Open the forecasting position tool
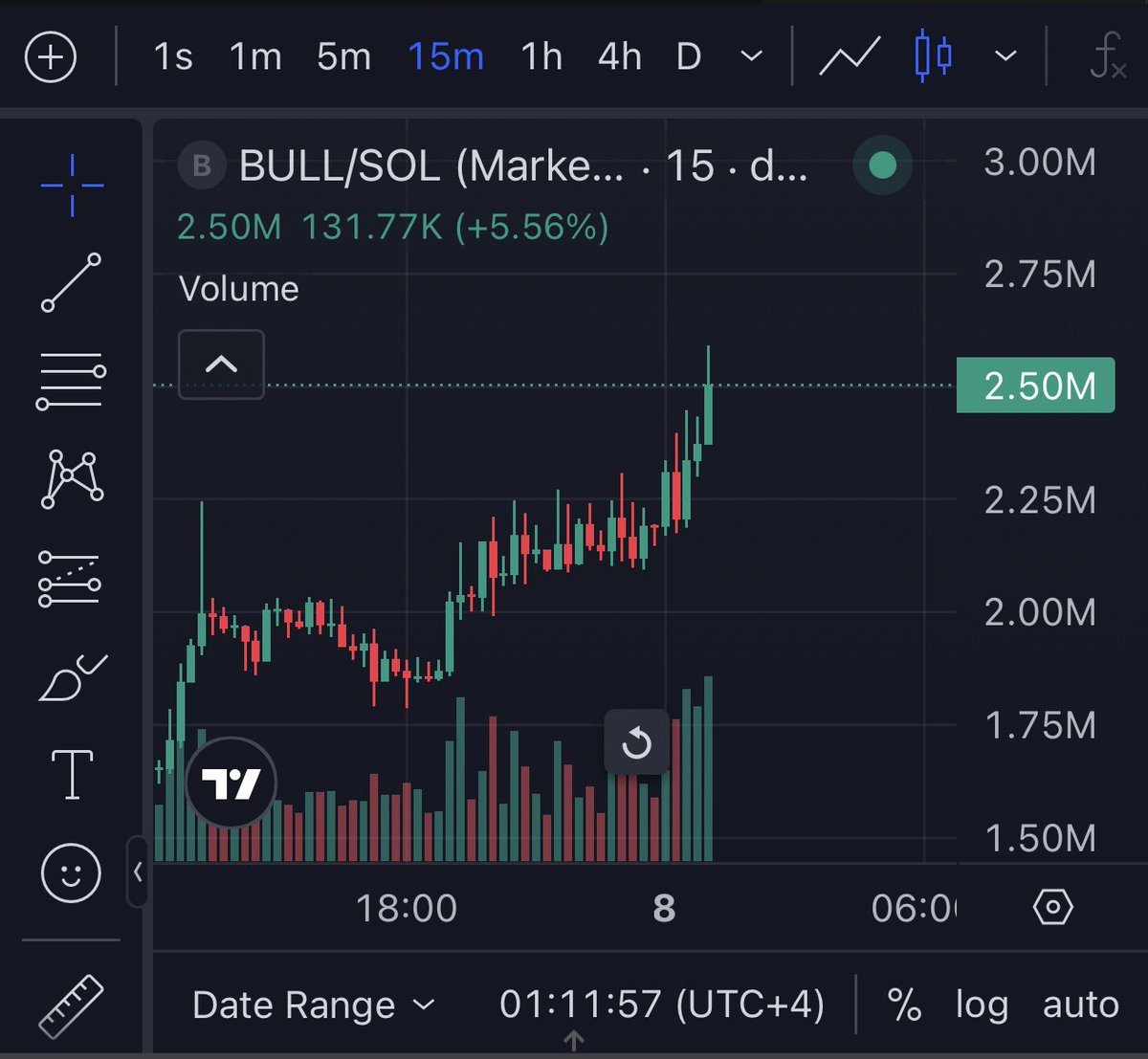The image size is (1148, 1059). coord(70,579)
